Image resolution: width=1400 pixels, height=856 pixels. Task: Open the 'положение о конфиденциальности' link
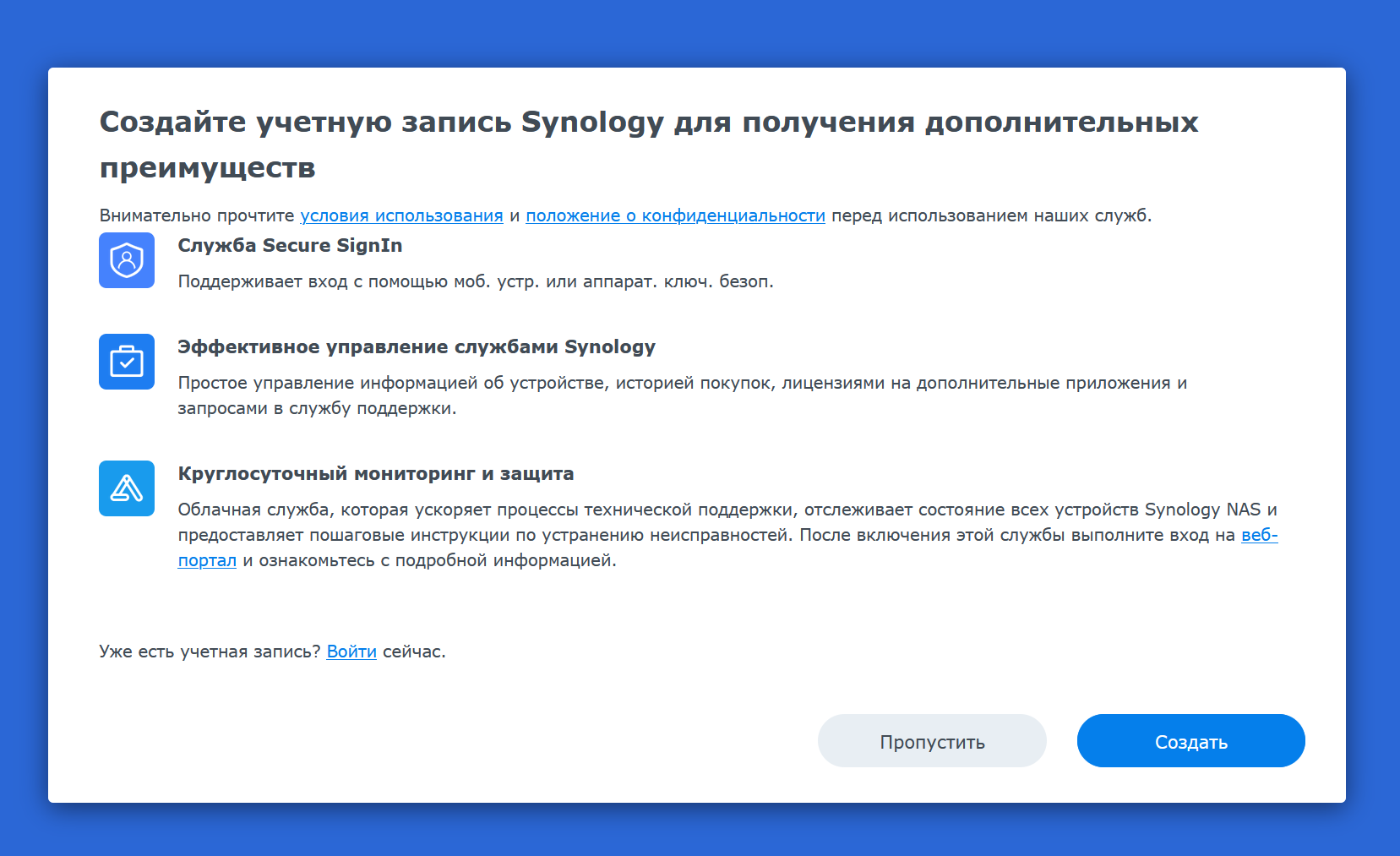pyautogui.click(x=675, y=215)
